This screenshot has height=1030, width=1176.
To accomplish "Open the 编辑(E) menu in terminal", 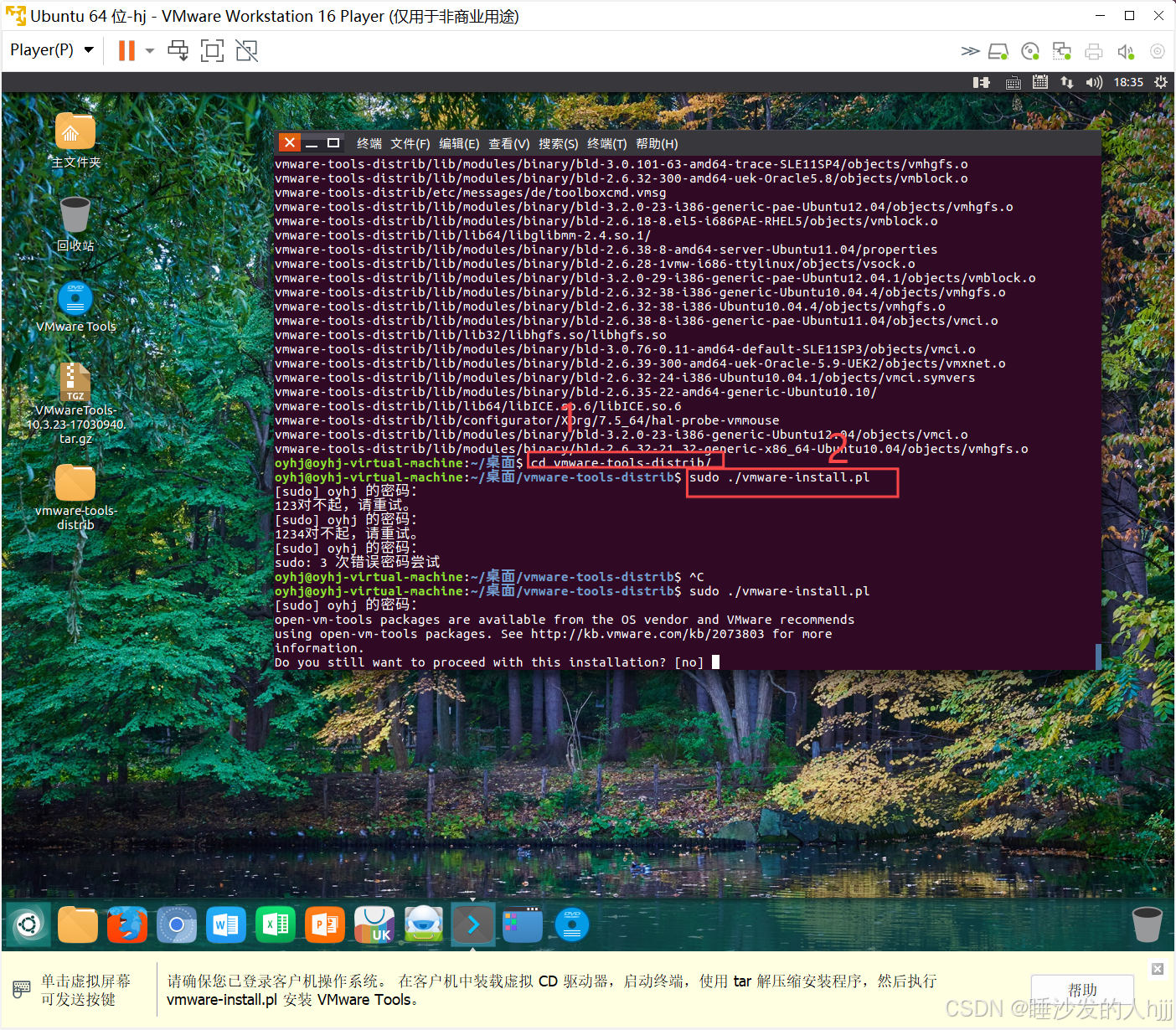I will pyautogui.click(x=459, y=144).
